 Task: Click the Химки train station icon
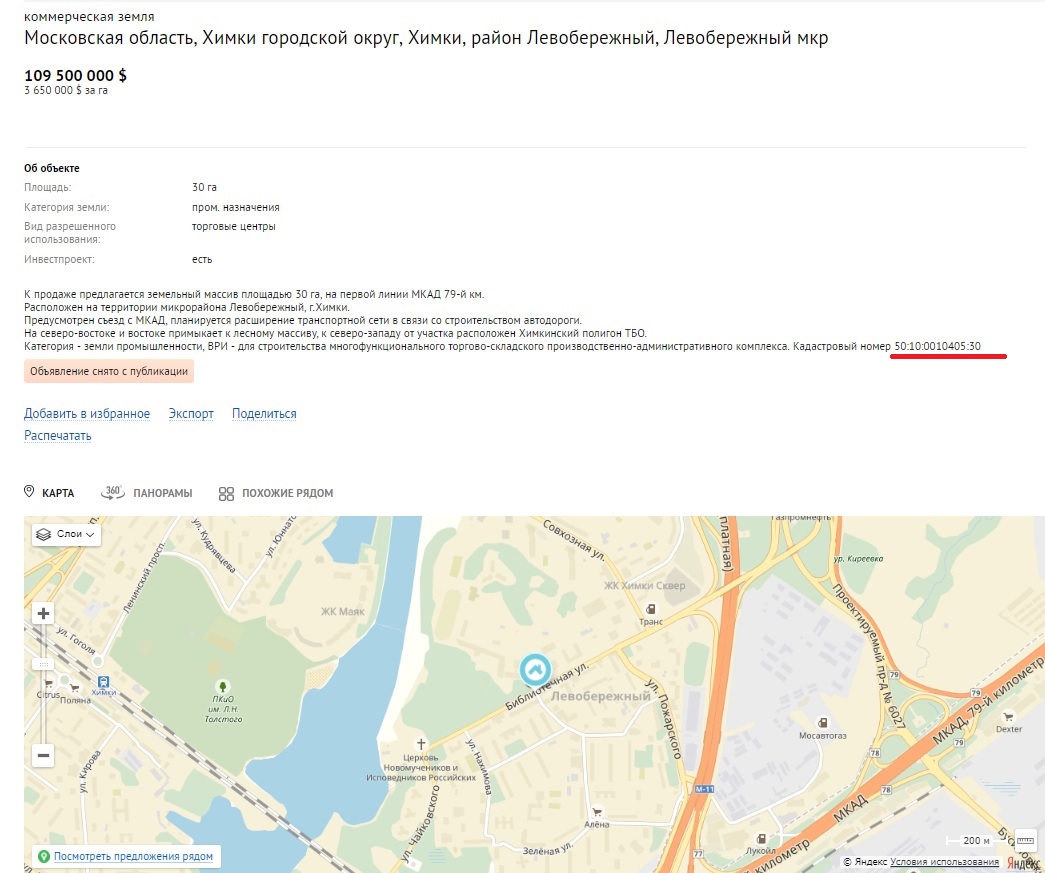coord(104,681)
